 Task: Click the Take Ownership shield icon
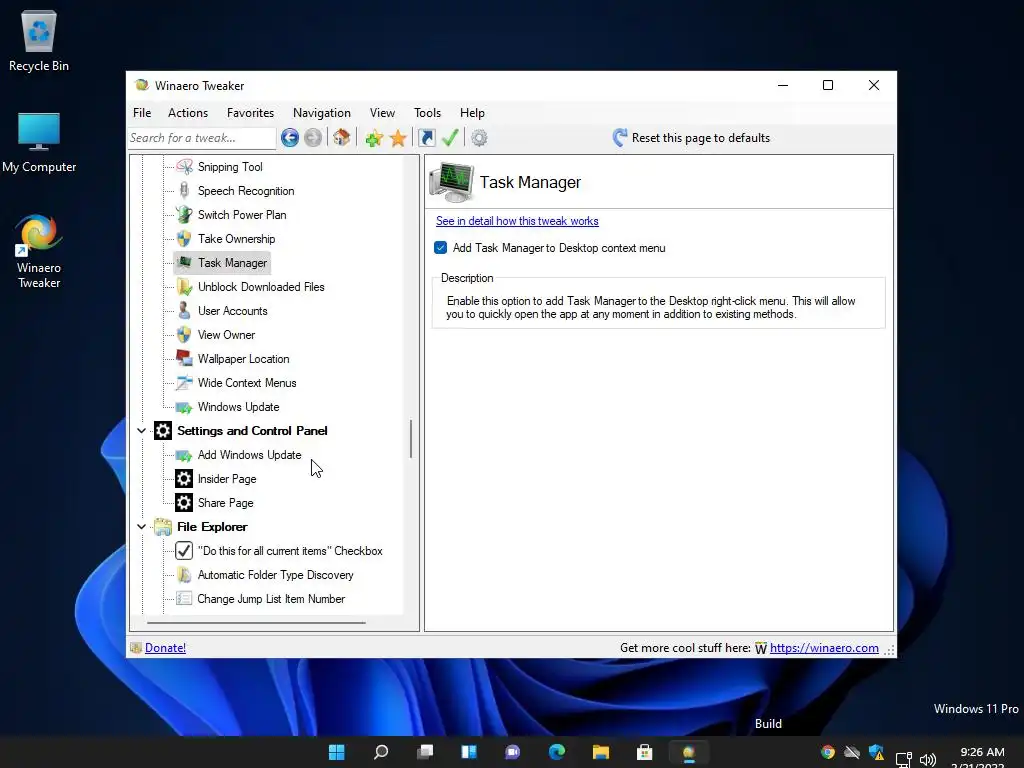pos(184,238)
